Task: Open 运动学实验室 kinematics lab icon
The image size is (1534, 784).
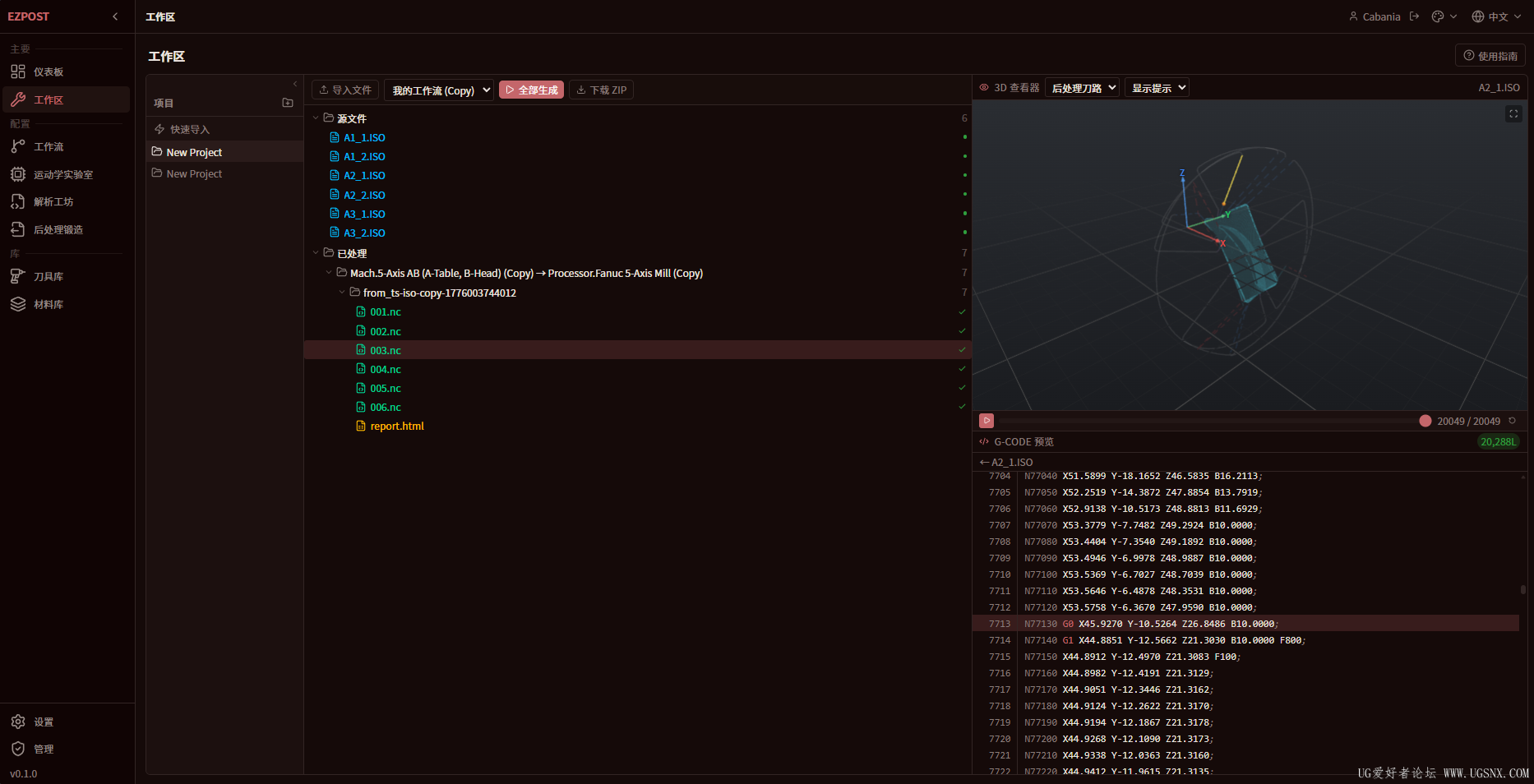Action: [x=18, y=174]
